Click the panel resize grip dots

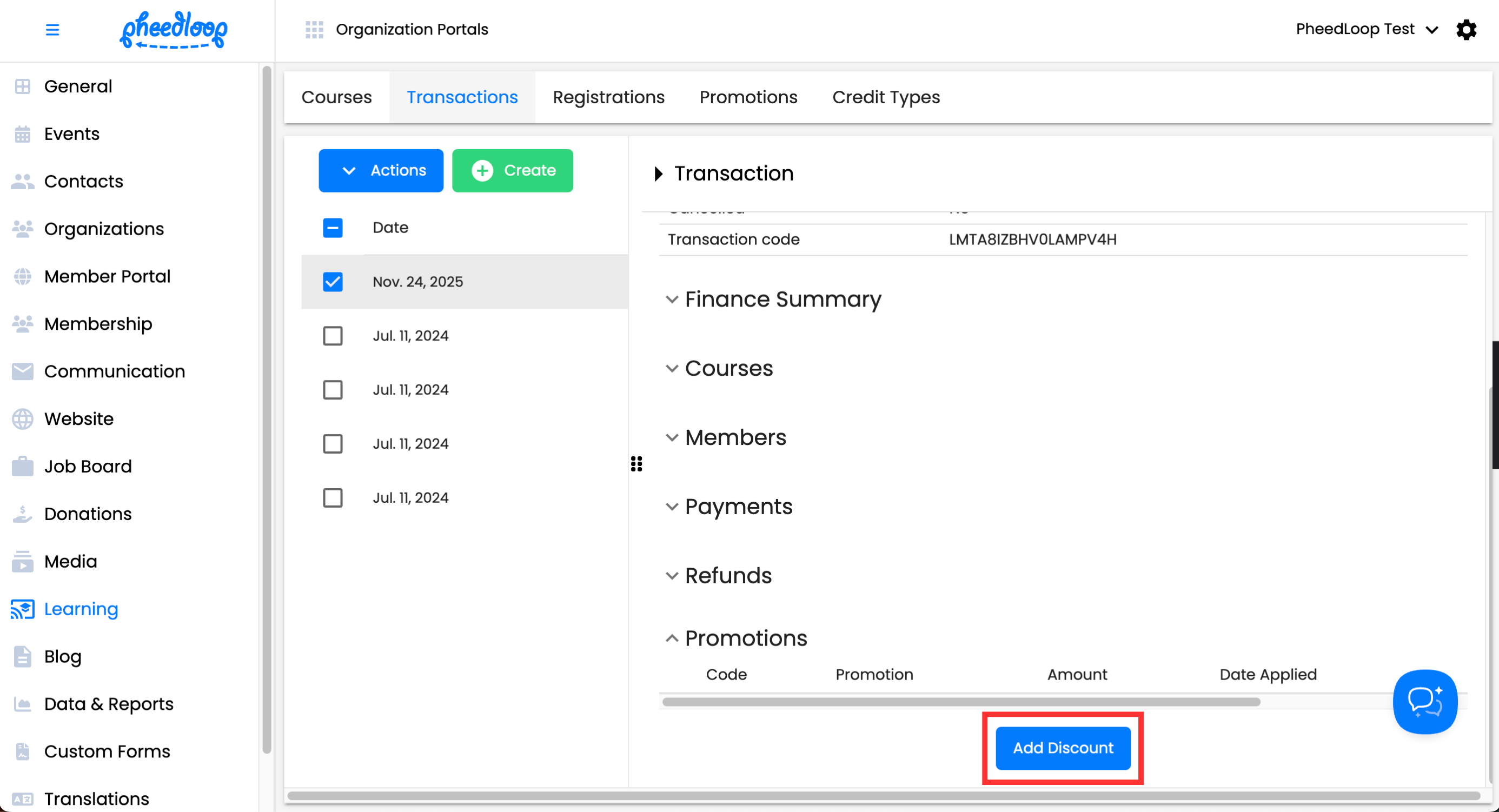tap(636, 464)
